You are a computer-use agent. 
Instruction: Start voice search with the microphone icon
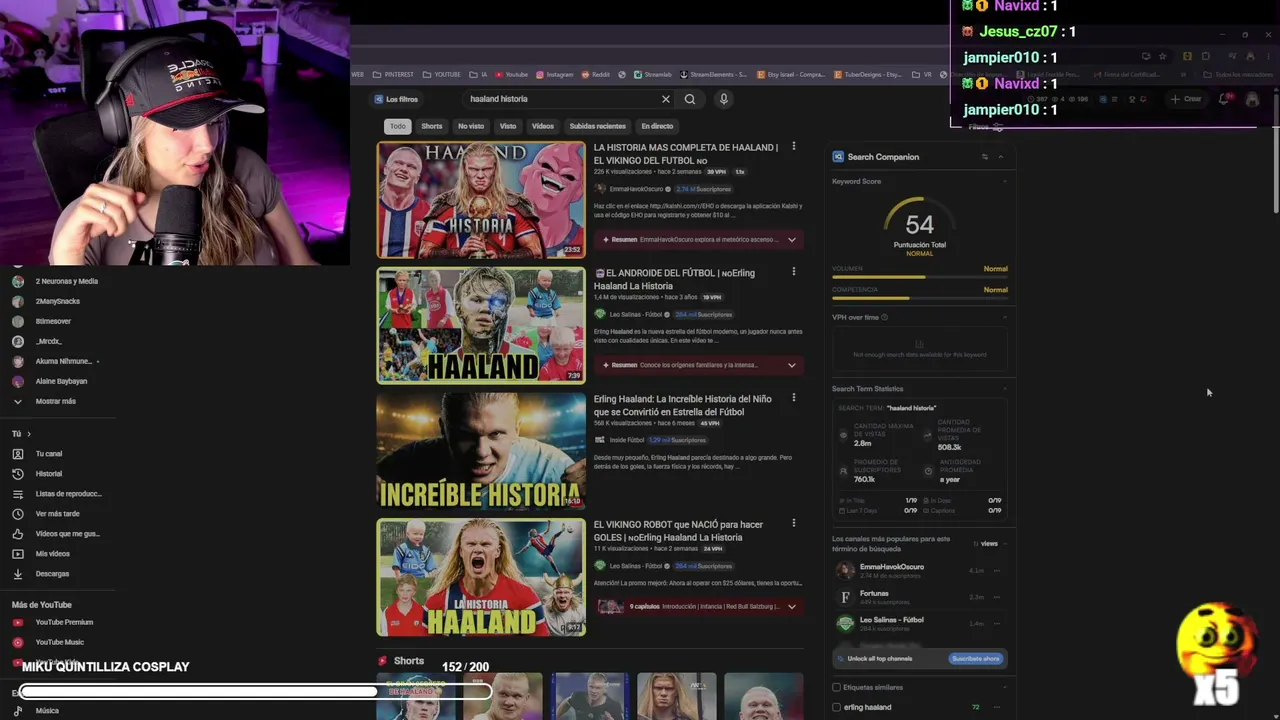724,99
